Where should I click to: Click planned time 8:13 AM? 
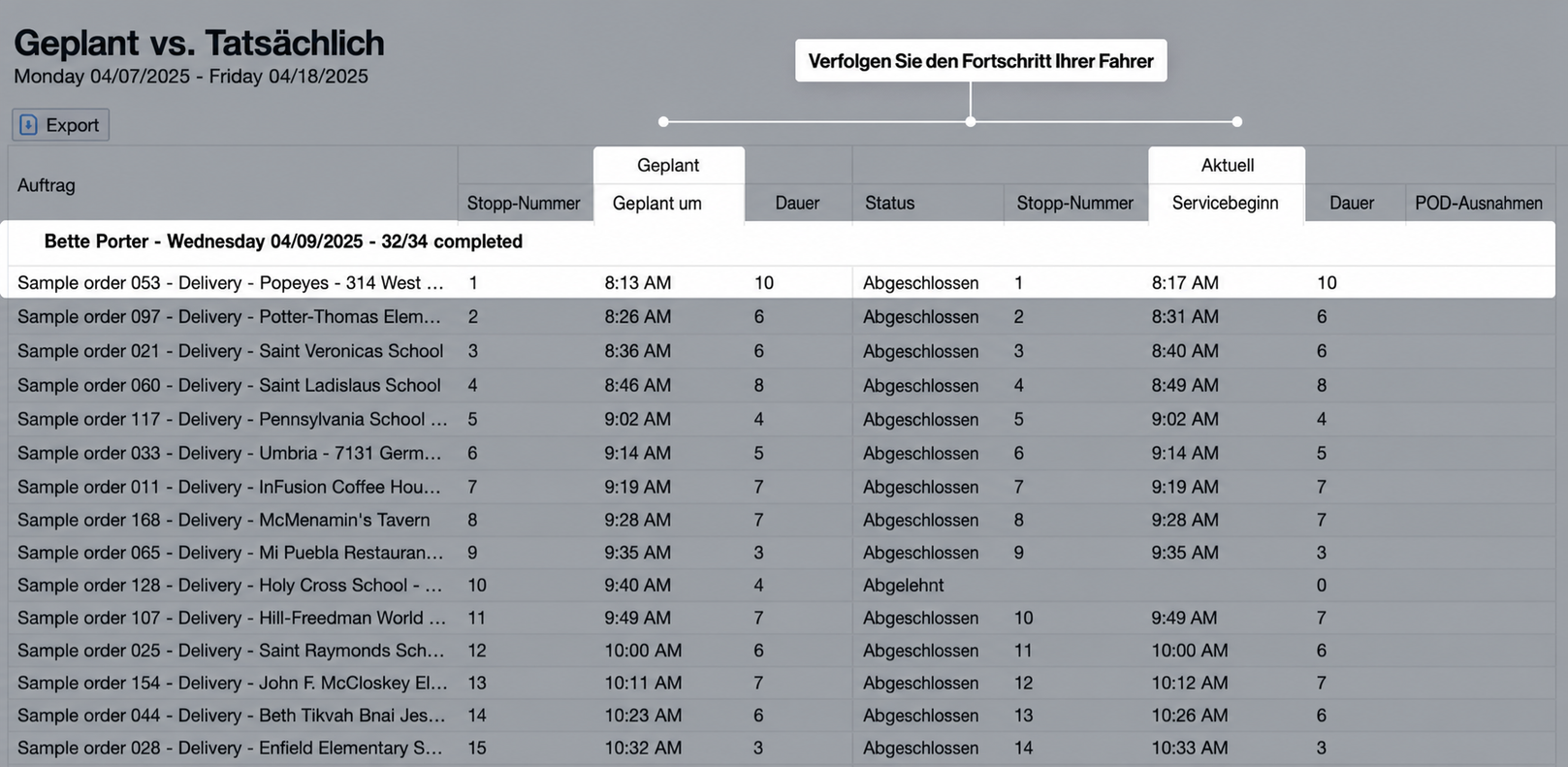[x=638, y=282]
